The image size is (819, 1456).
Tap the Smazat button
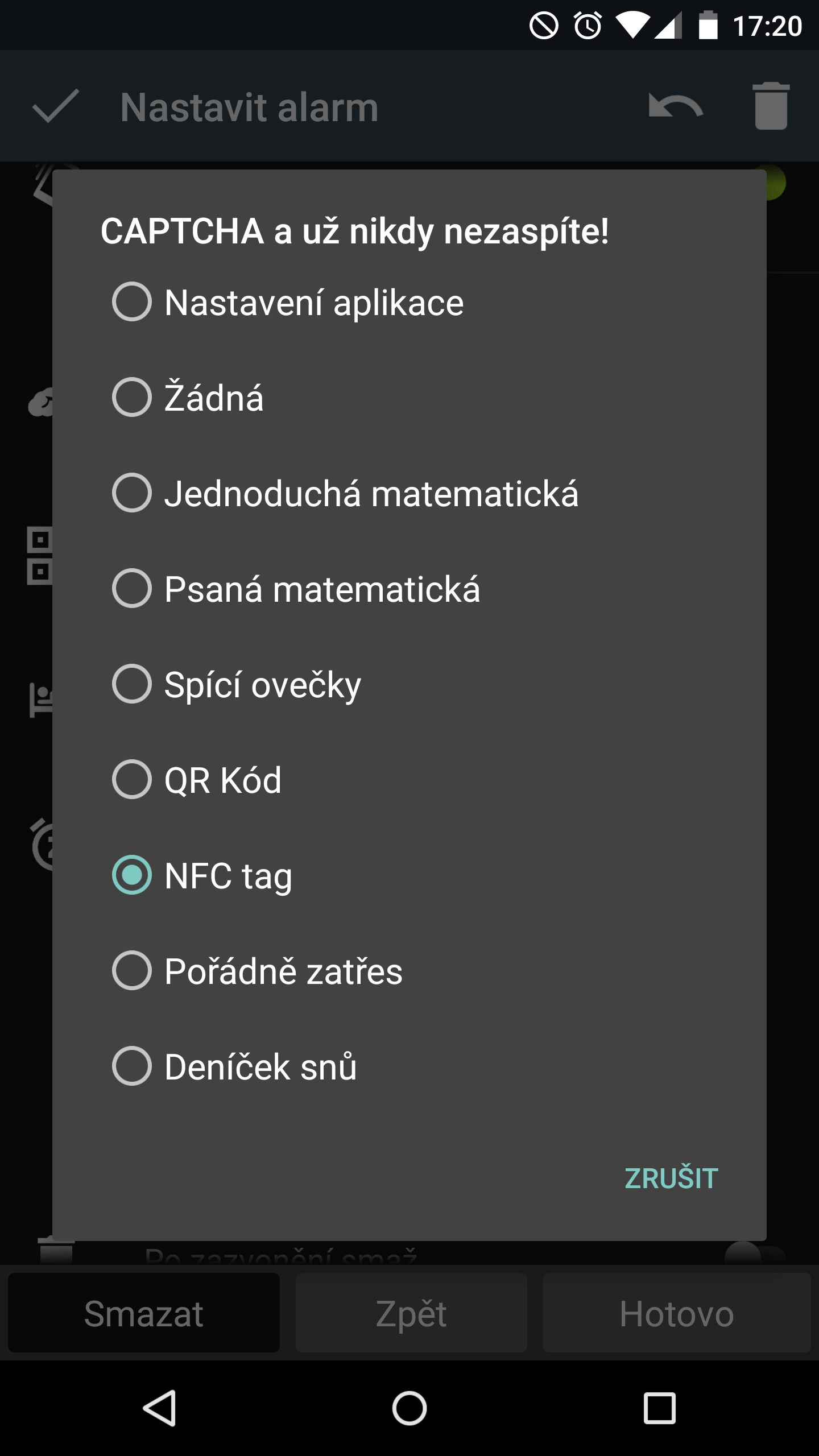pos(144,1314)
